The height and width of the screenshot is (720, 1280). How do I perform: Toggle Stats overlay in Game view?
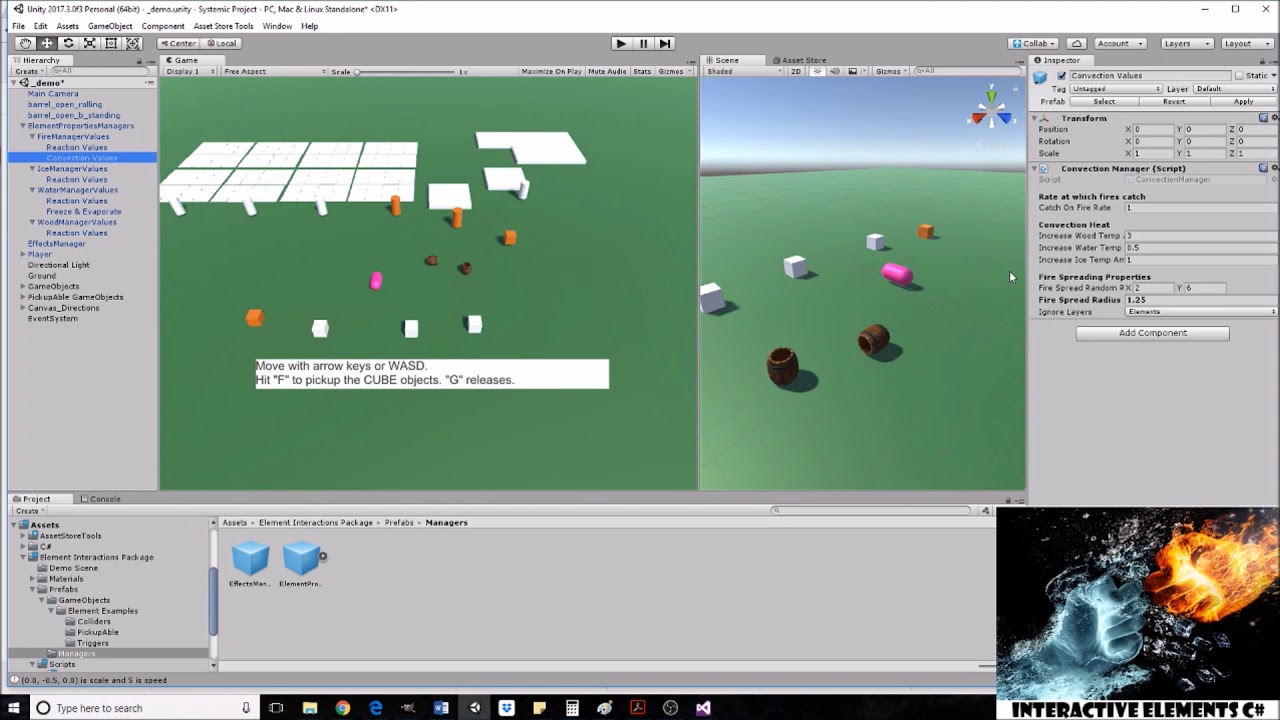[x=642, y=71]
